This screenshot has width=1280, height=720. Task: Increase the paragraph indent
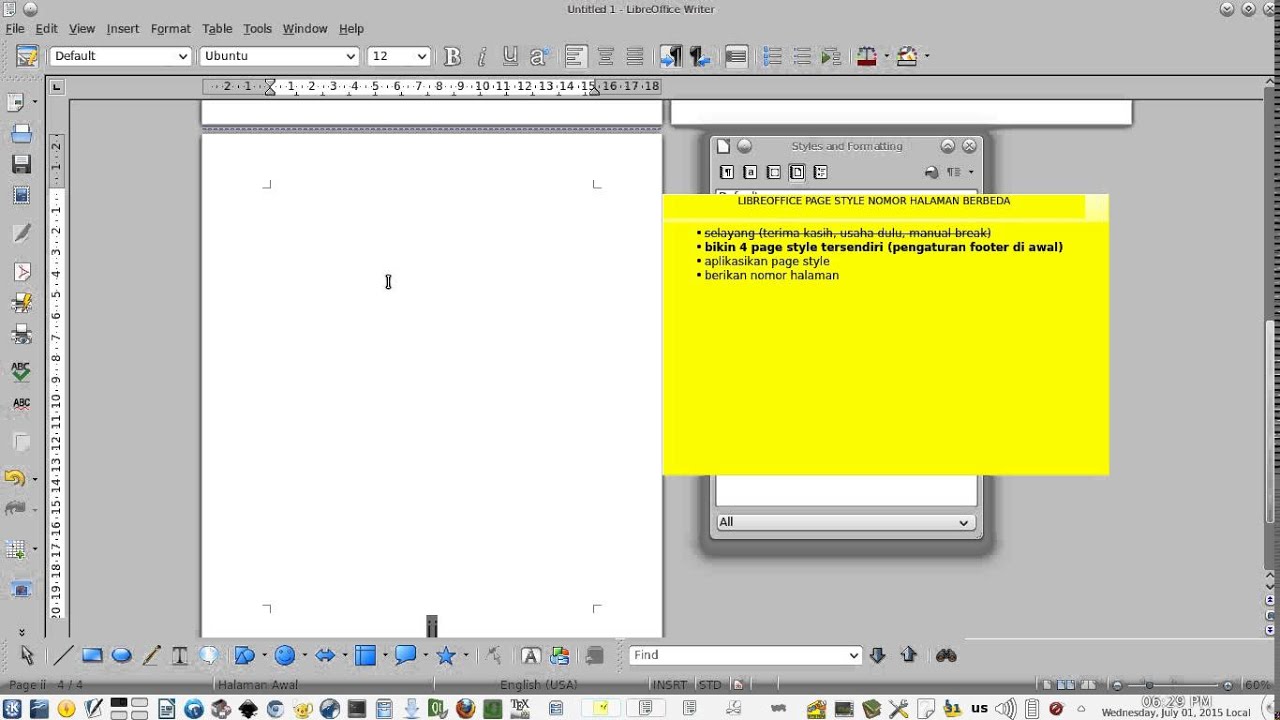coord(830,56)
